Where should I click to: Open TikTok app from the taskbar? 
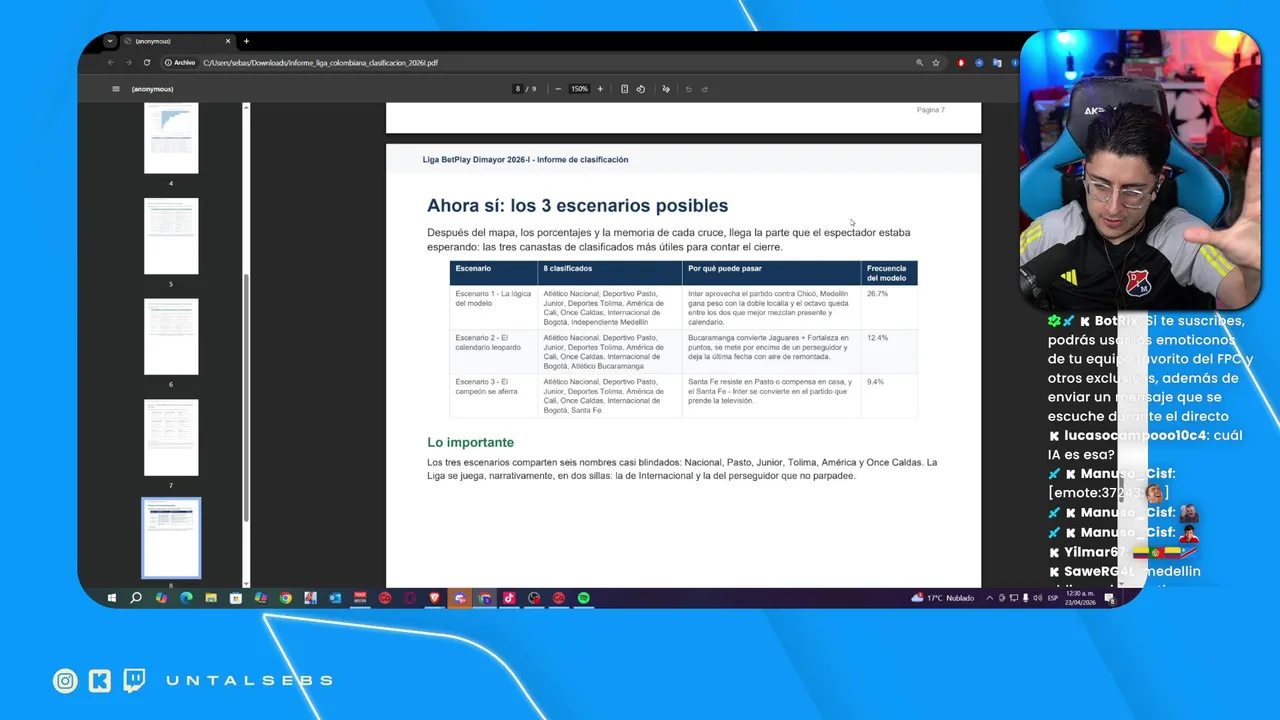pyautogui.click(x=509, y=598)
